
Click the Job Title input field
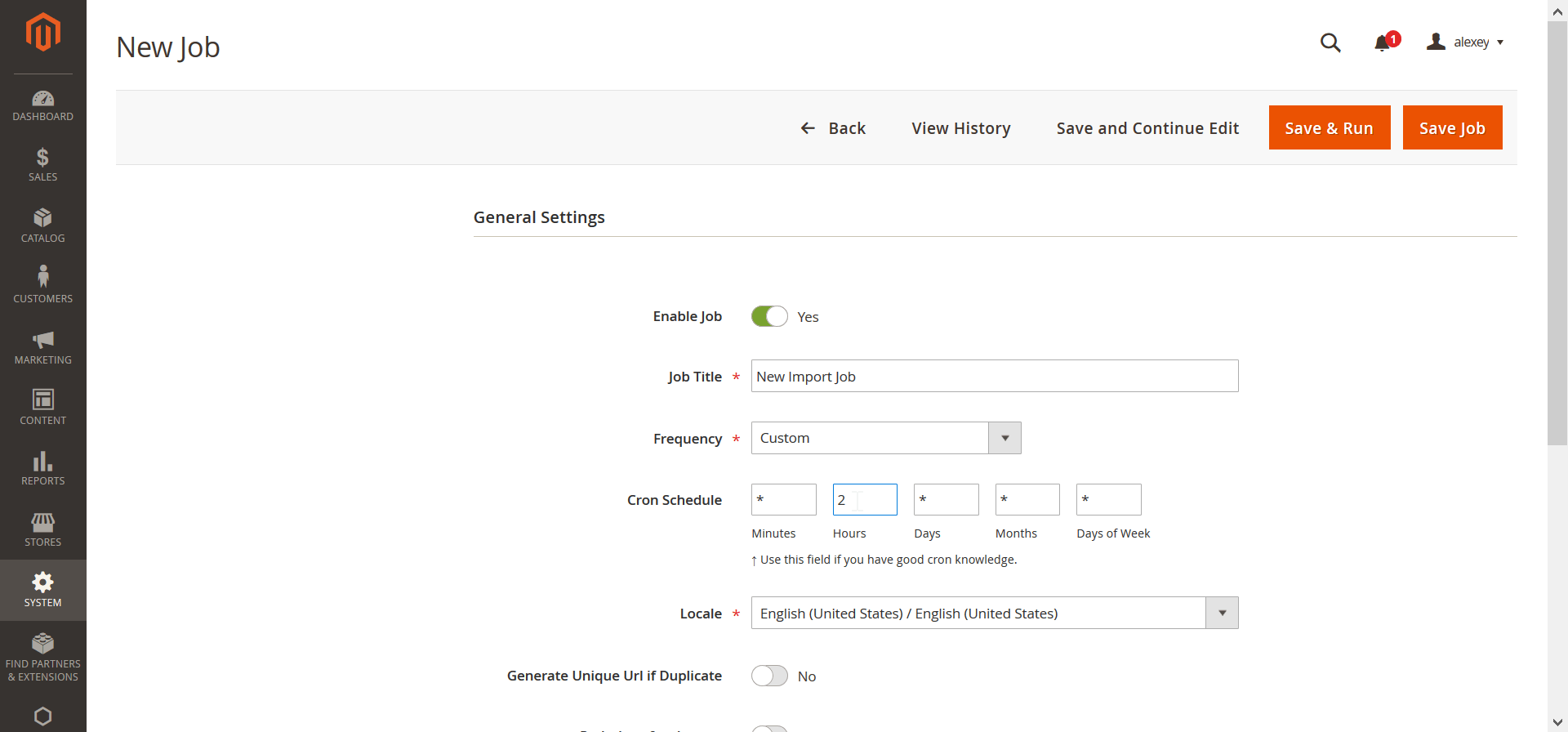[994, 376]
